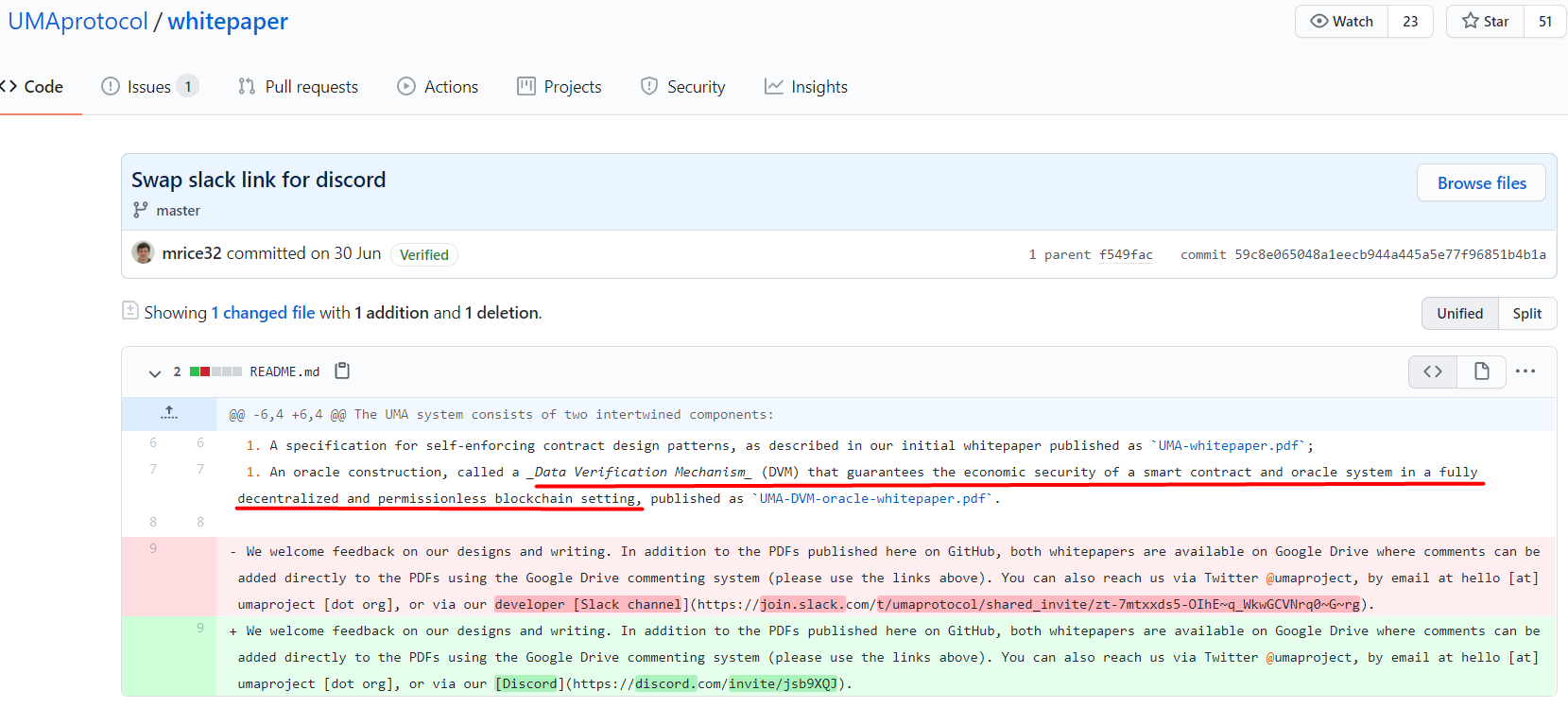Open the whitepaper repository link
The image size is (1568, 708).
pos(228,22)
